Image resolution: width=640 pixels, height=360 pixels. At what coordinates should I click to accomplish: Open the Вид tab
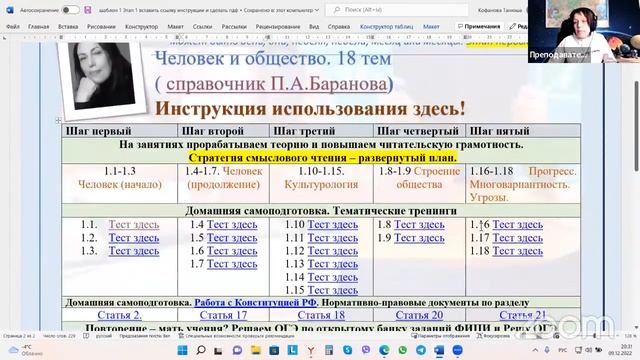pos(314,27)
